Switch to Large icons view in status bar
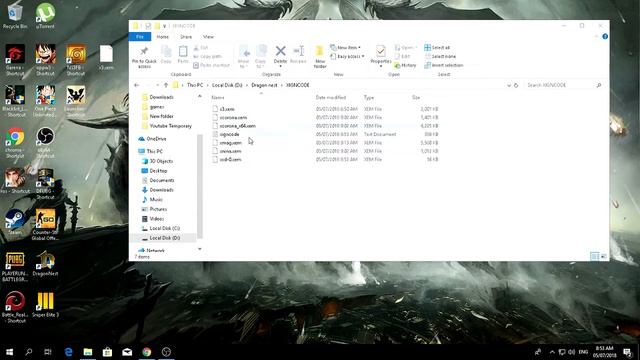The height and width of the screenshot is (360, 640). (x=604, y=256)
